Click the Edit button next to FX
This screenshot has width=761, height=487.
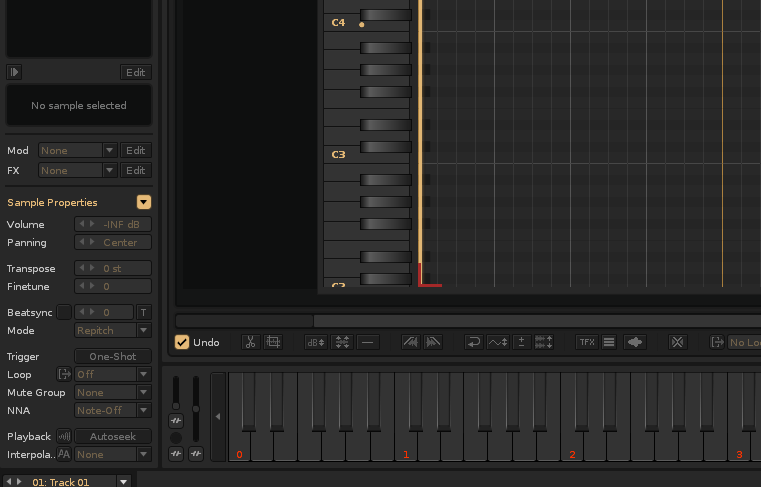pos(135,170)
